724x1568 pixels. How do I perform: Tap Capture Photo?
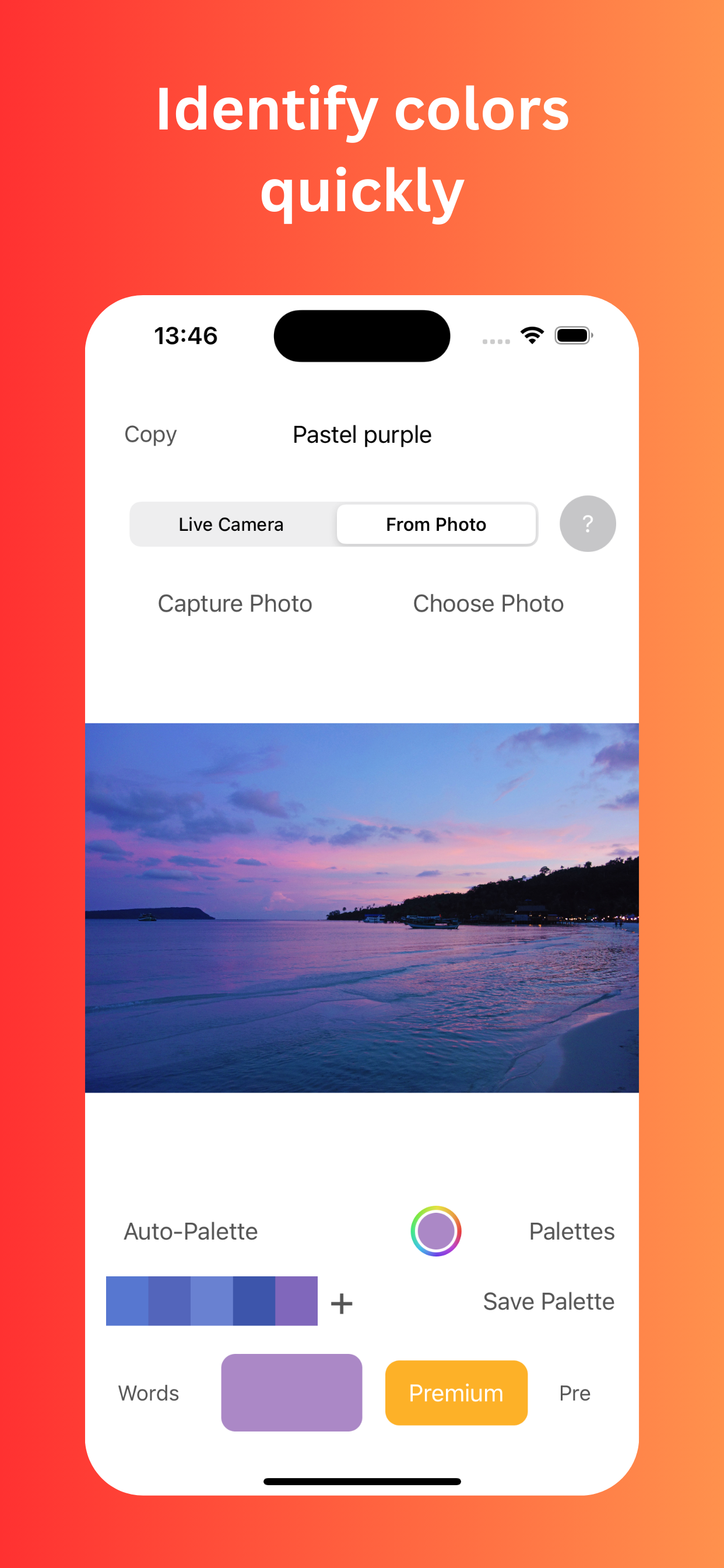point(235,603)
